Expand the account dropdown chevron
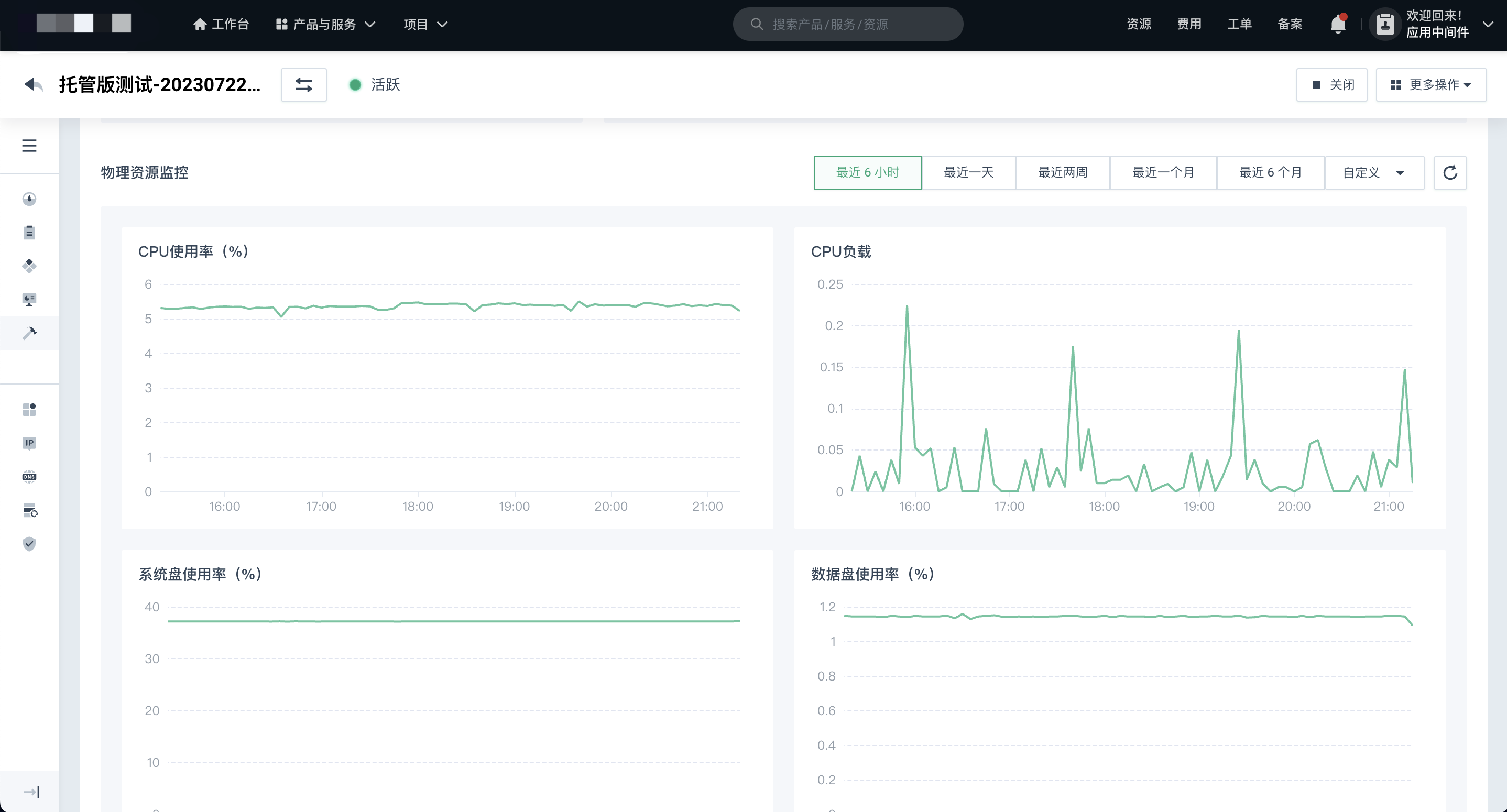 tap(1488, 24)
